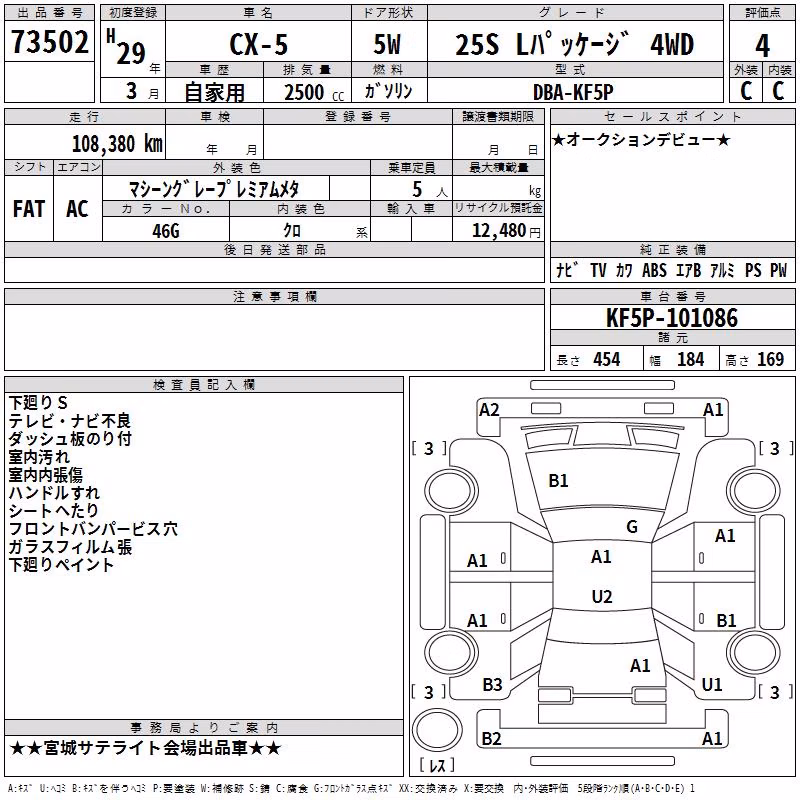Select the car name CX-5
Image resolution: width=800 pixels, height=800 pixels.
(259, 44)
